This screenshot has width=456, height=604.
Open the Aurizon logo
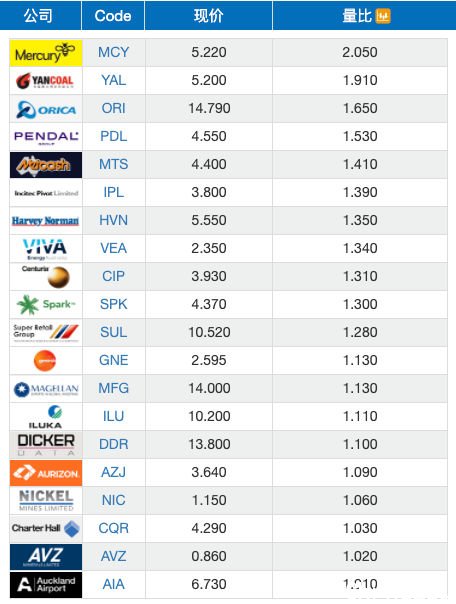(x=46, y=473)
